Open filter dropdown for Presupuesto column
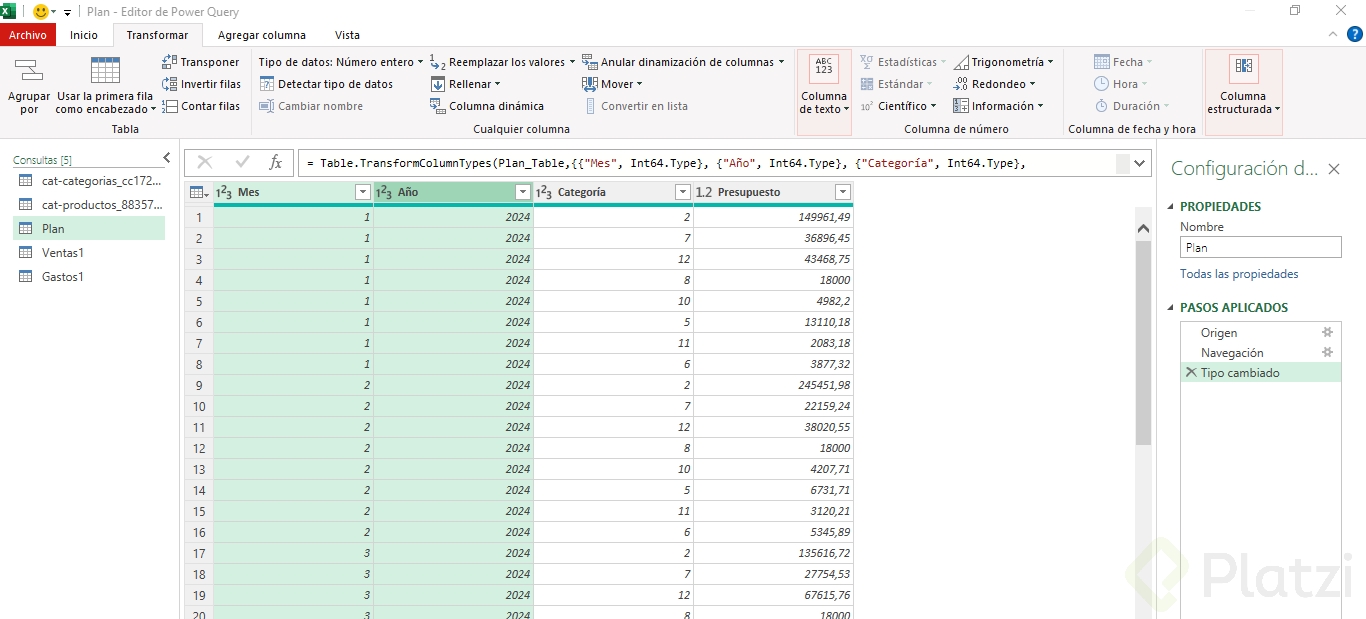The image size is (1366, 619). [x=842, y=192]
